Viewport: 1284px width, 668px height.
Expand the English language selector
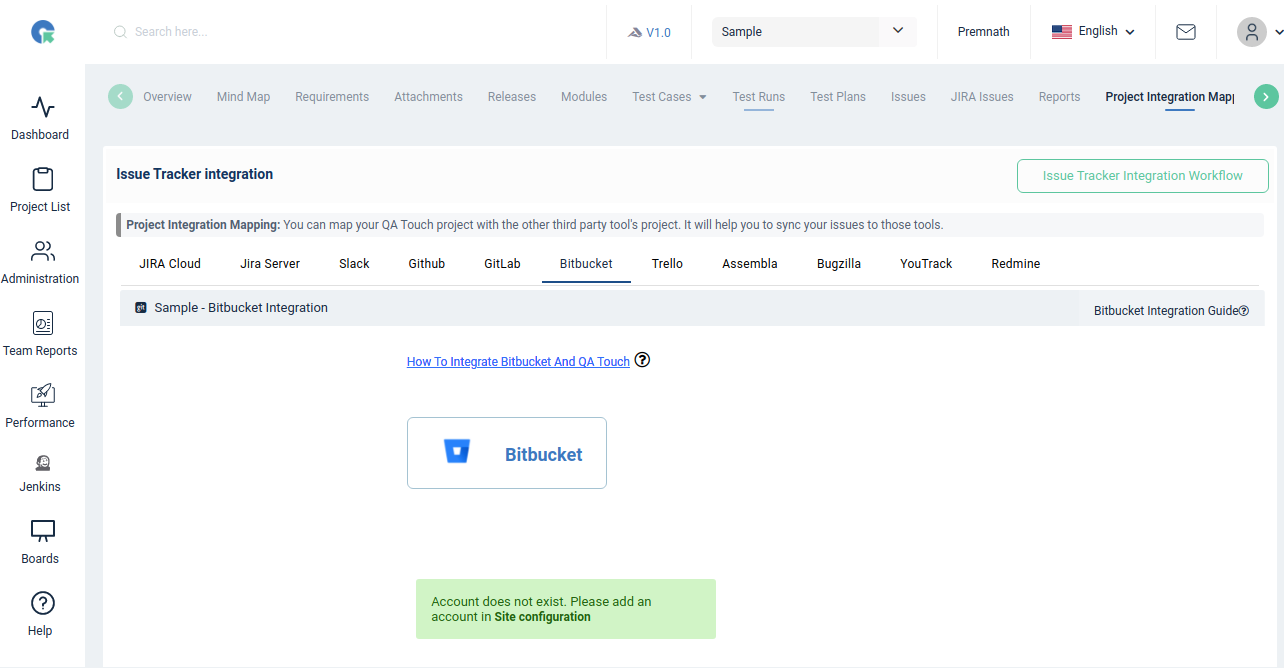coord(1093,31)
